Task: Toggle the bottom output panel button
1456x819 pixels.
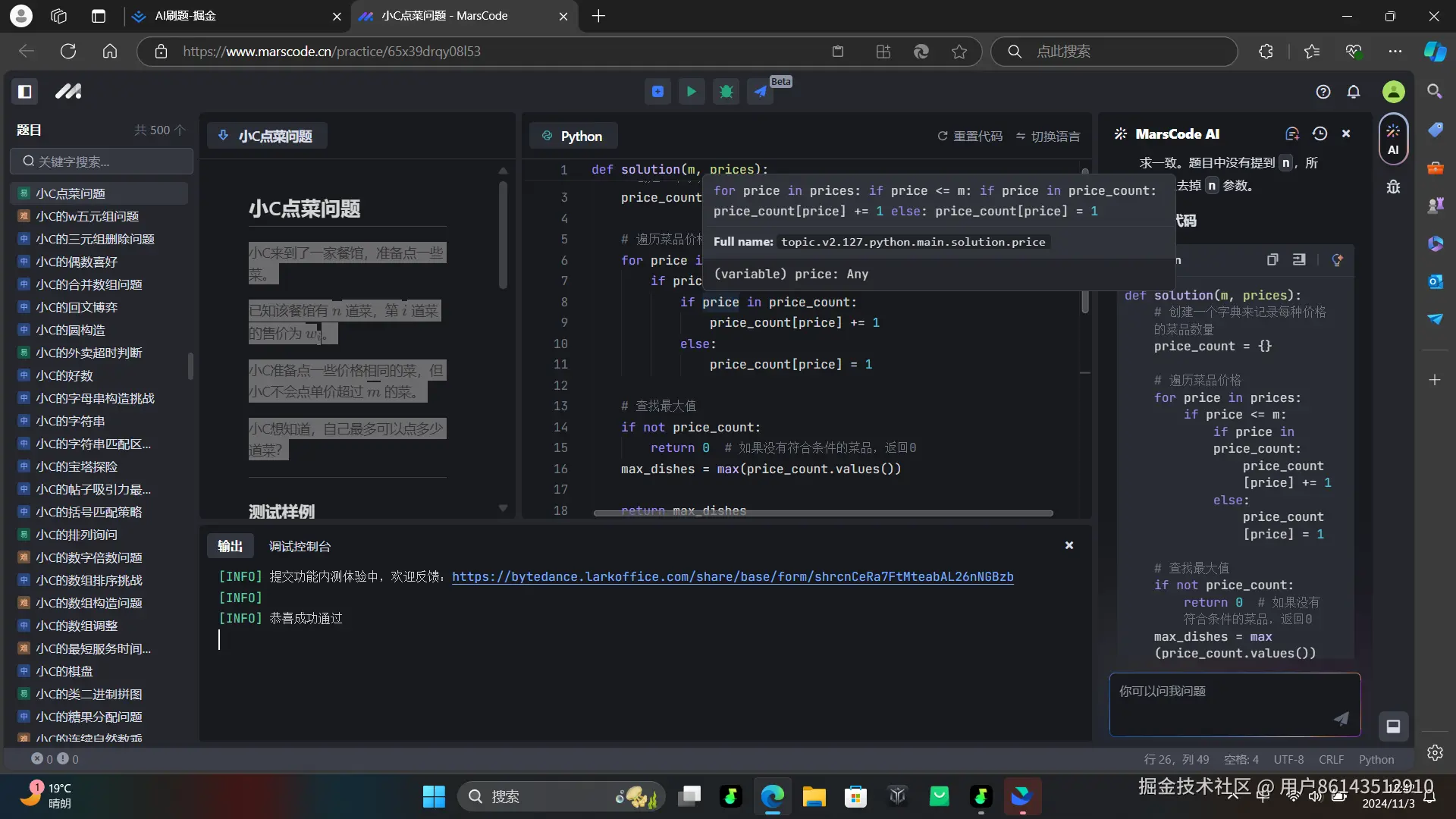Action: point(1393,726)
